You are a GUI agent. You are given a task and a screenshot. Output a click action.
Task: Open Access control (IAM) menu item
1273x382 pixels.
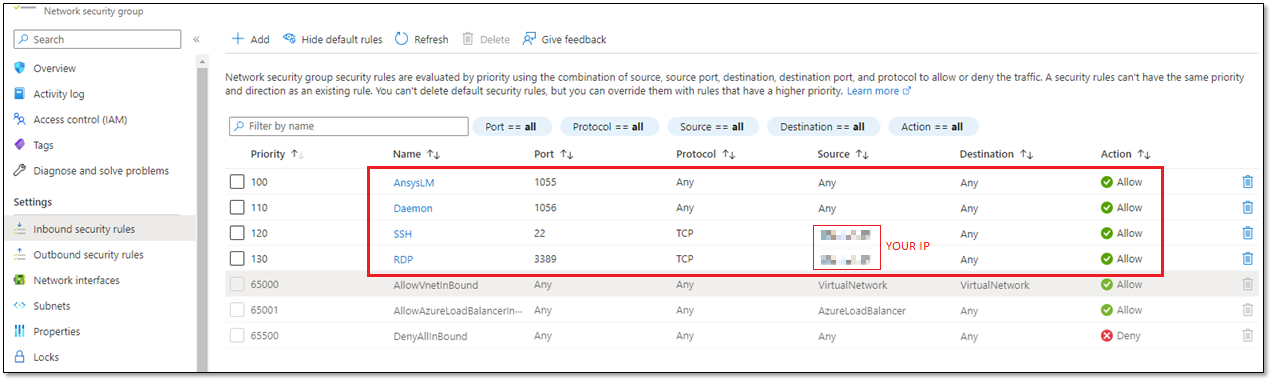80,119
